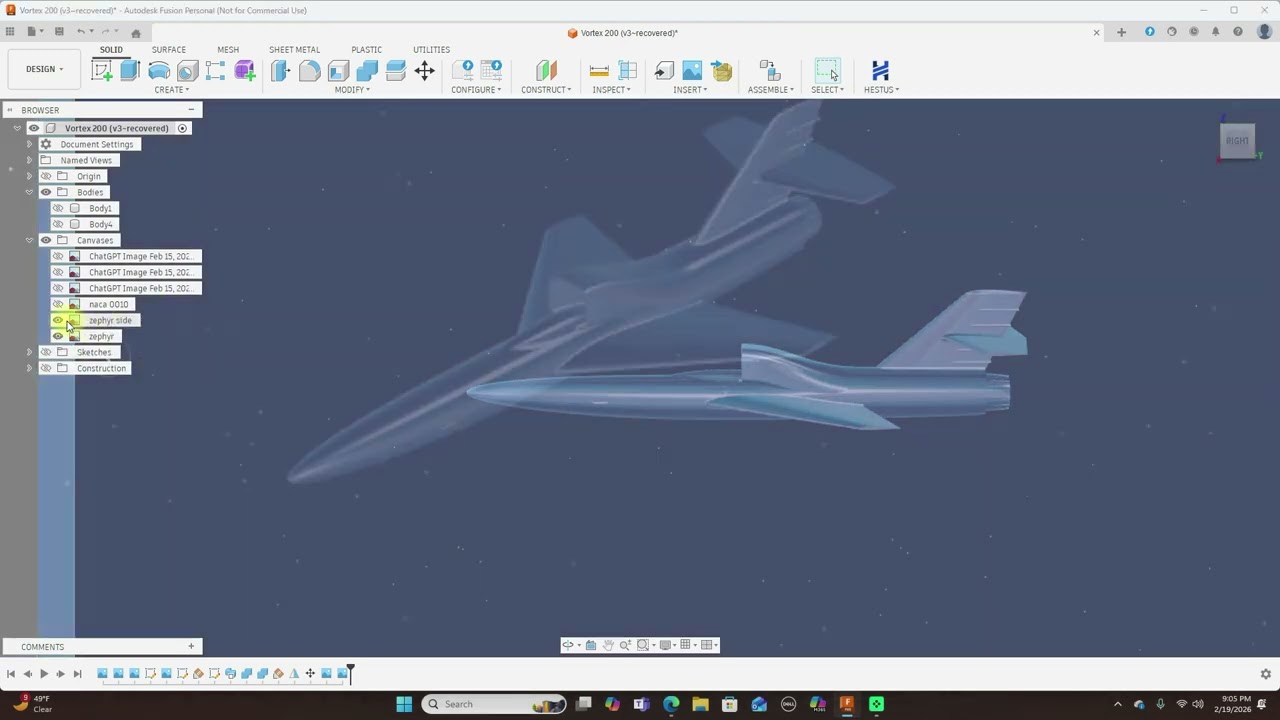The height and width of the screenshot is (720, 1280).
Task: Click the Help question mark icon
Action: pos(1238,32)
